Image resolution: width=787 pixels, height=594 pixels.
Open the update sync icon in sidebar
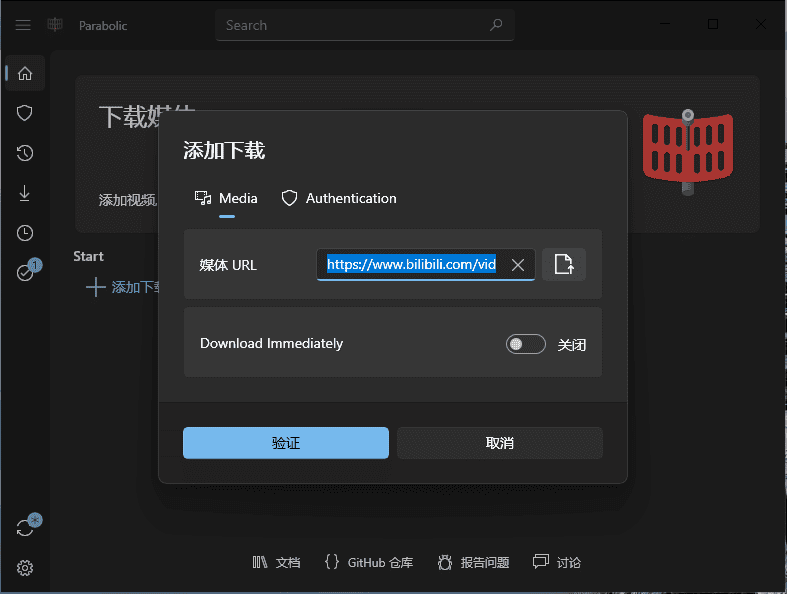(x=26, y=526)
